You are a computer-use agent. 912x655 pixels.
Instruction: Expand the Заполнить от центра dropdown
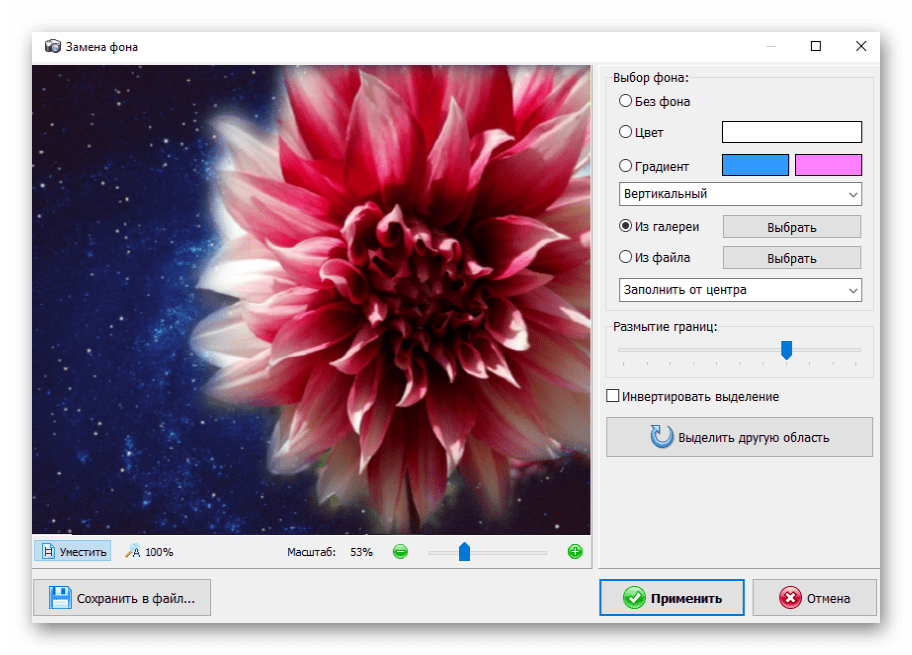(x=740, y=290)
